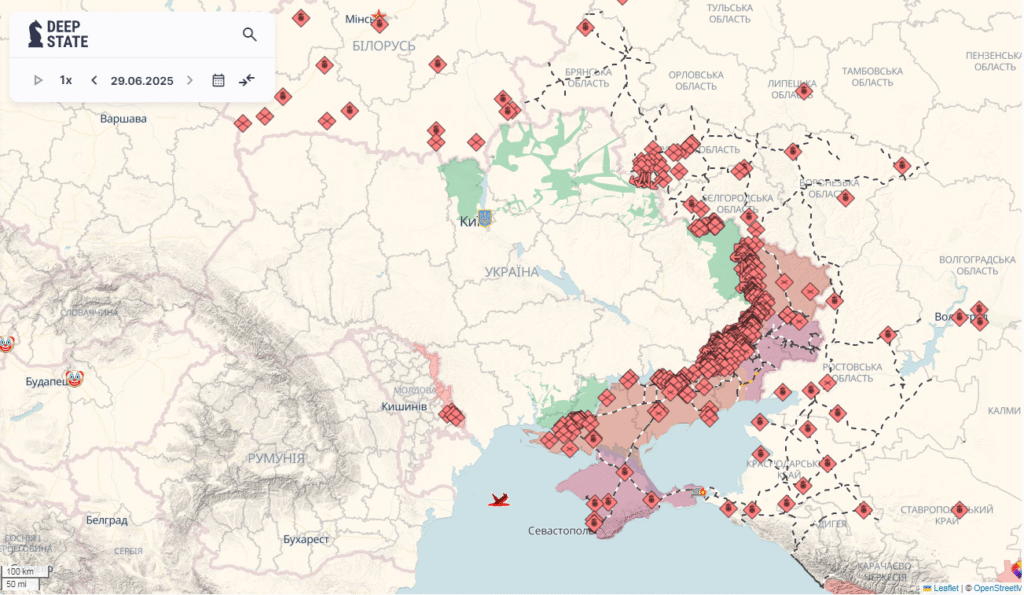
Task: Click the compare arrows icon beside the calendar
Action: [x=247, y=79]
